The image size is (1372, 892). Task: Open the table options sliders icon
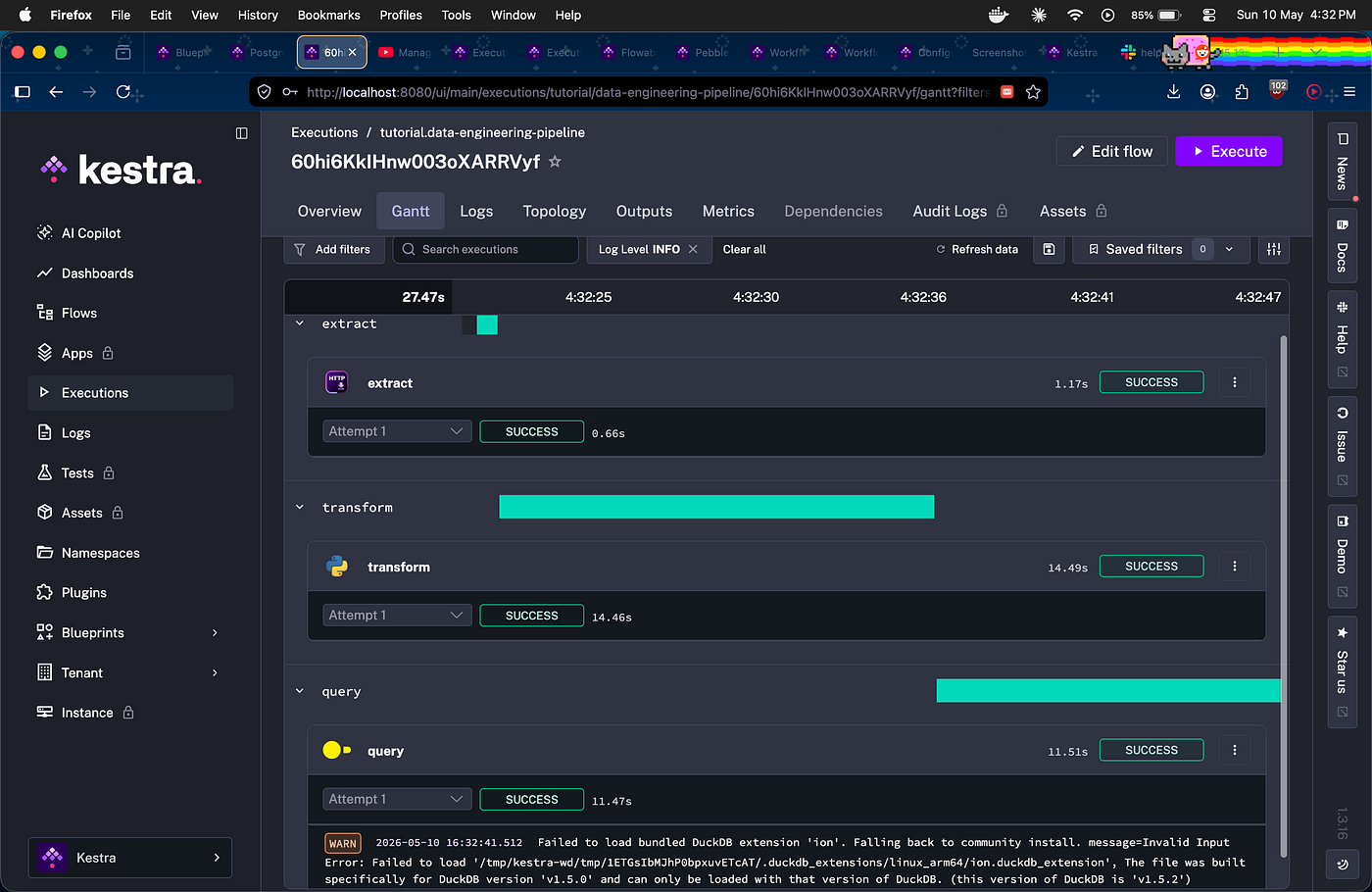(1274, 250)
